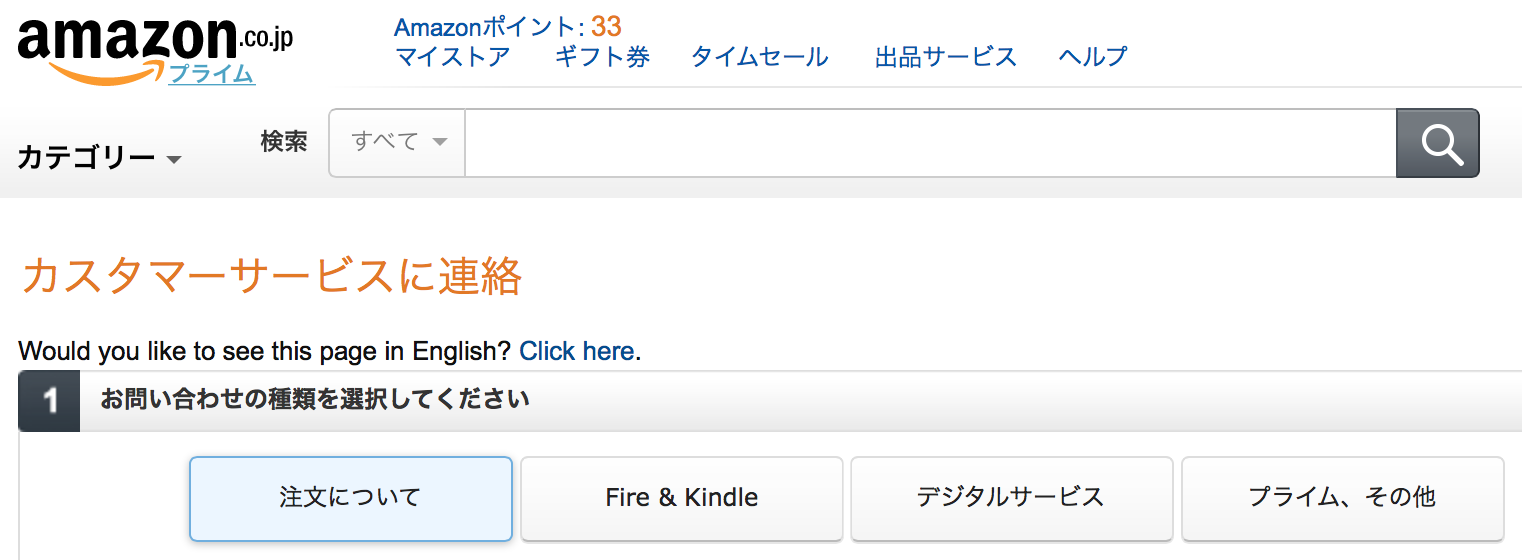Open the マイストア link
The image size is (1522, 560).
(453, 57)
